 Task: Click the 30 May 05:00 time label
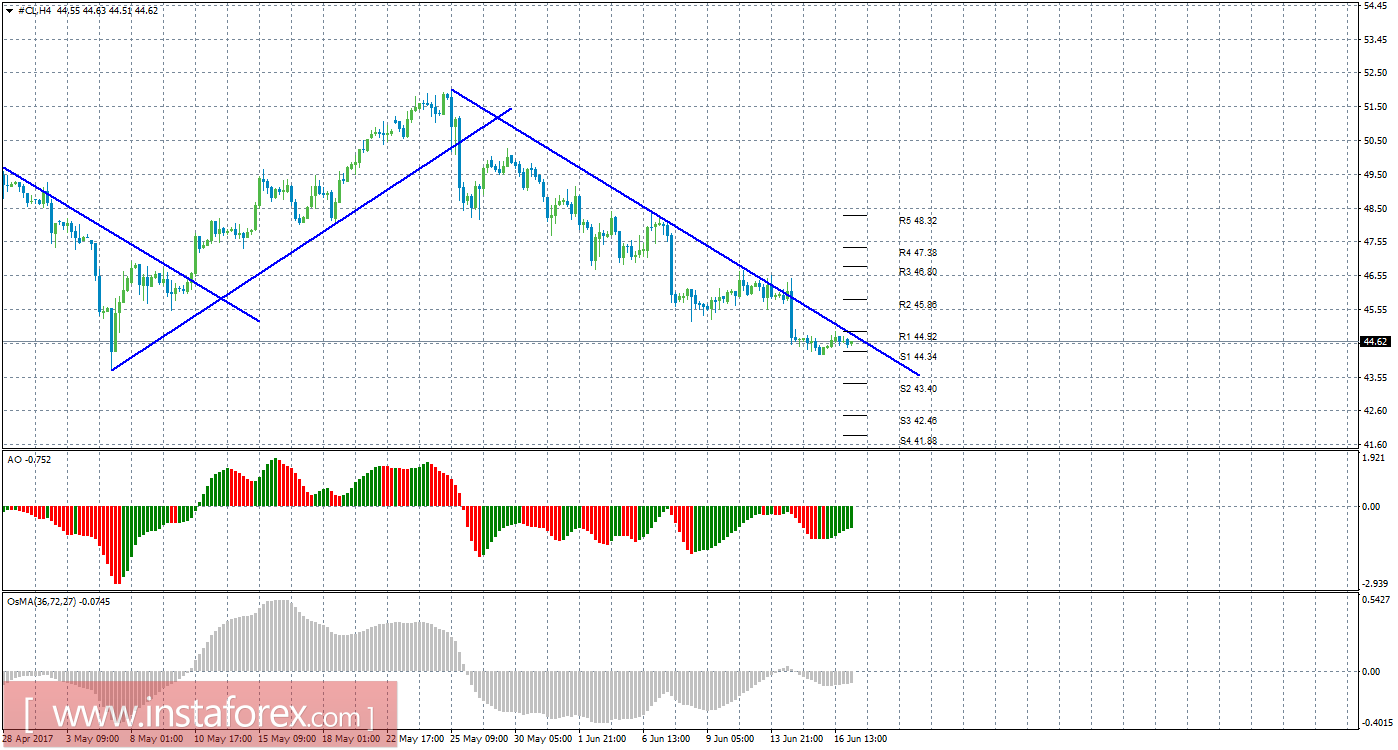tap(541, 740)
